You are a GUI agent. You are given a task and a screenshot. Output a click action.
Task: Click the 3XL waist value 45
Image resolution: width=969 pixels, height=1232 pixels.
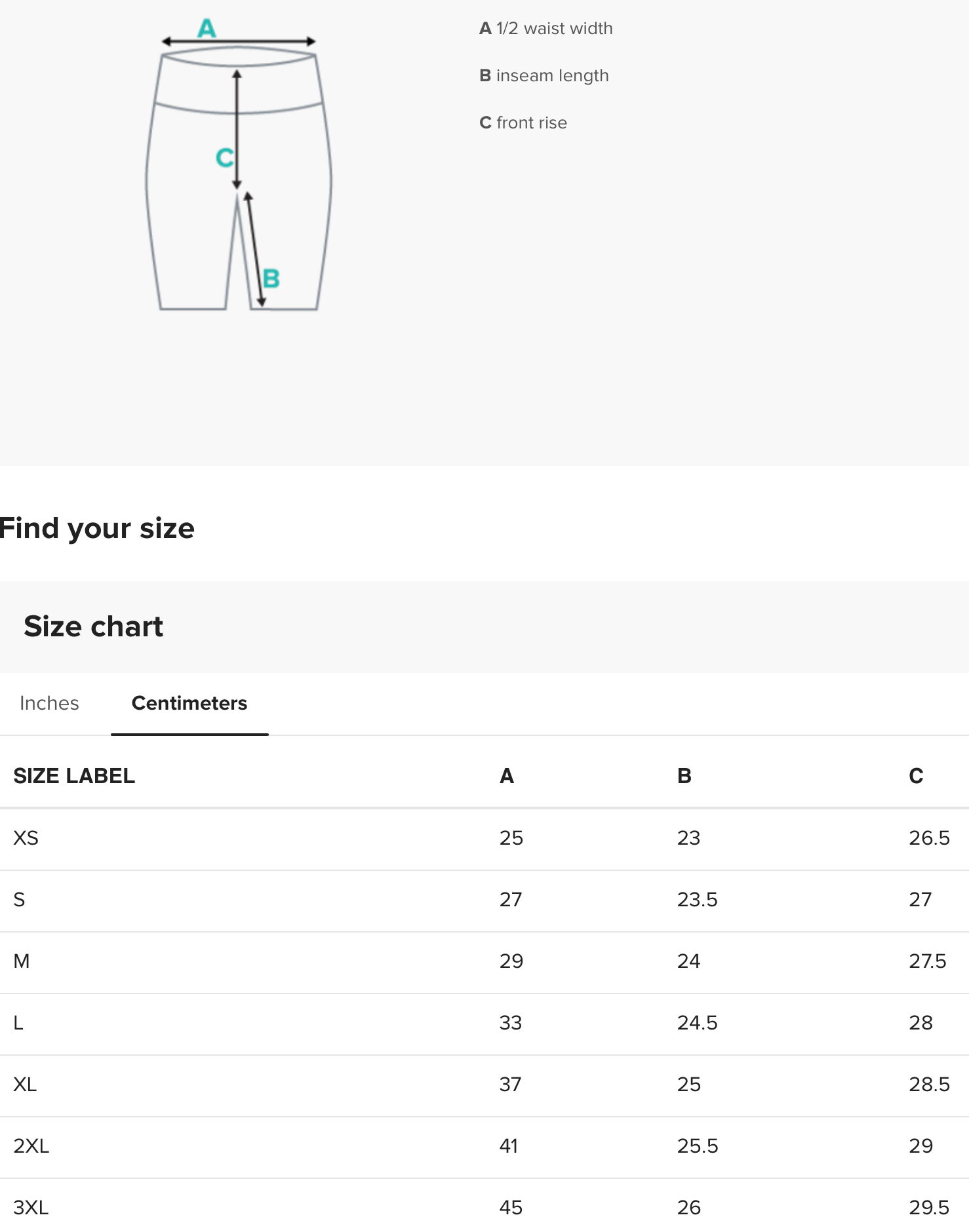click(511, 1208)
